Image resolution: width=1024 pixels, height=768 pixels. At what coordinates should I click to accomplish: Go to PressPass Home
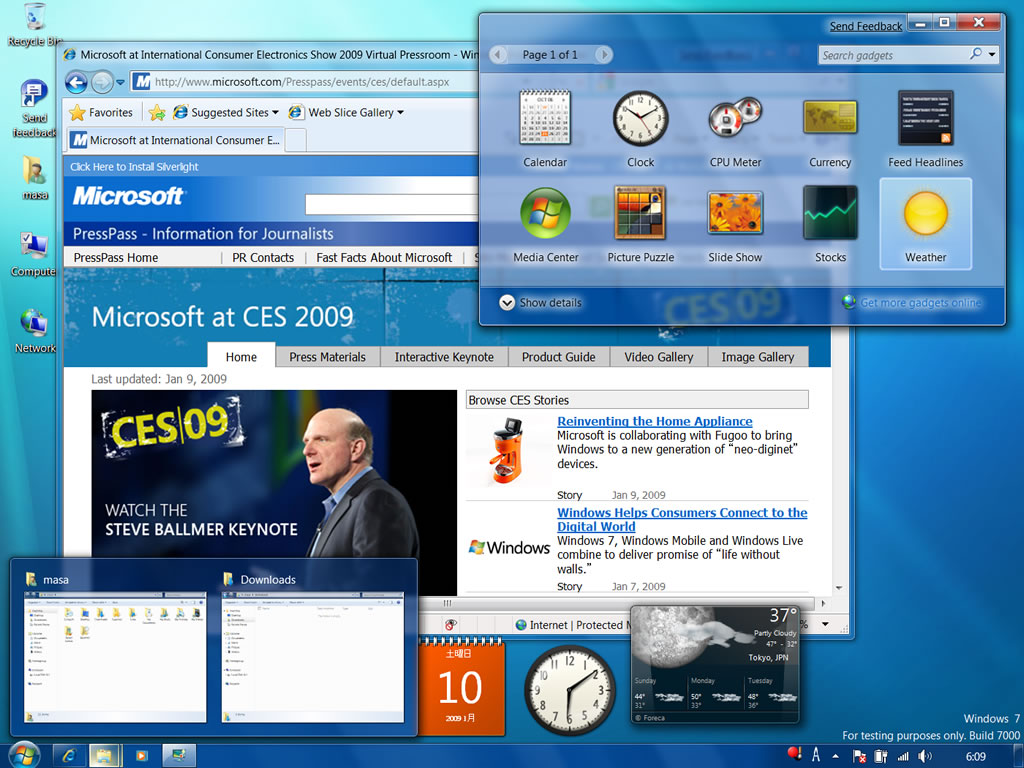pos(116,257)
